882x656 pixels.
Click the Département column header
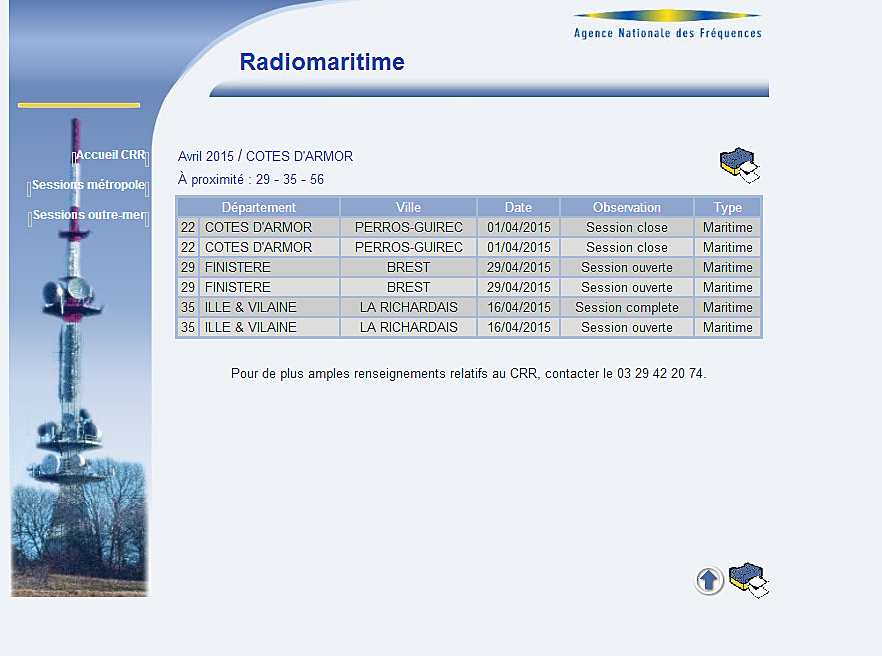[x=259, y=208]
